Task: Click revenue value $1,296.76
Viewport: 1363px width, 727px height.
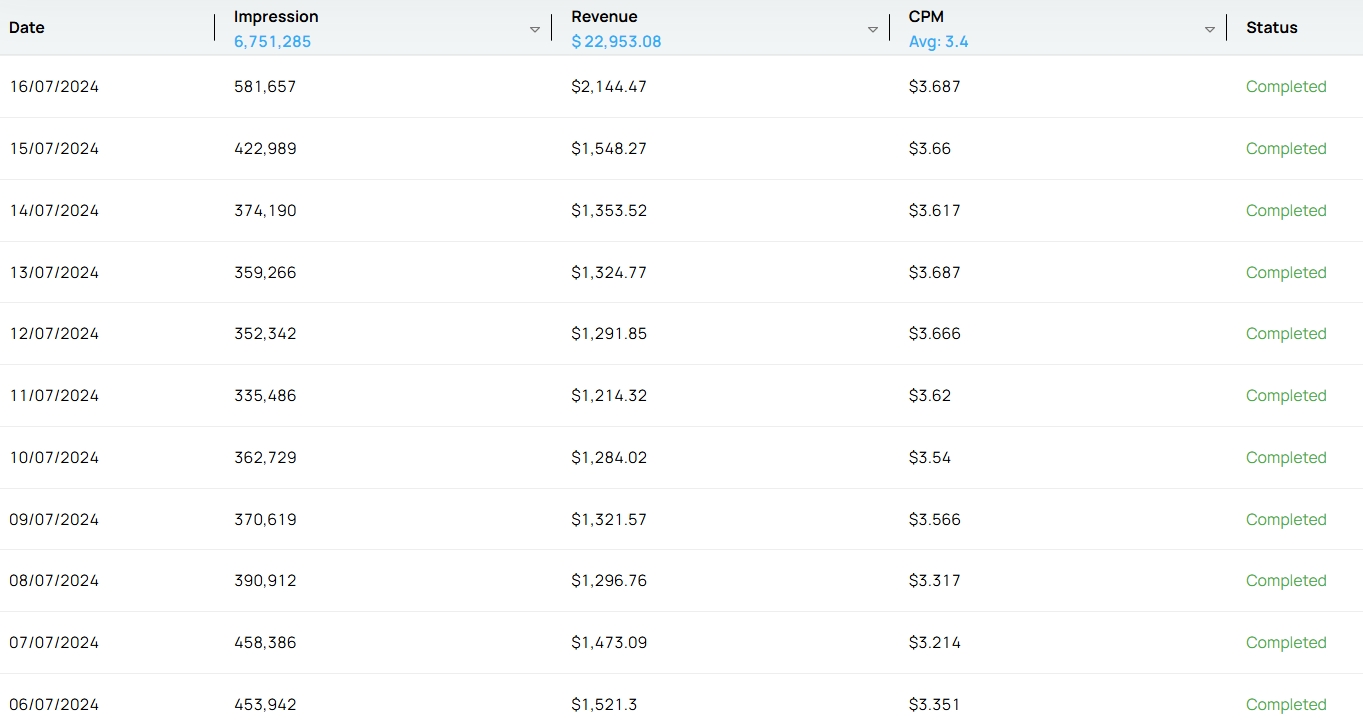Action: click(x=608, y=581)
